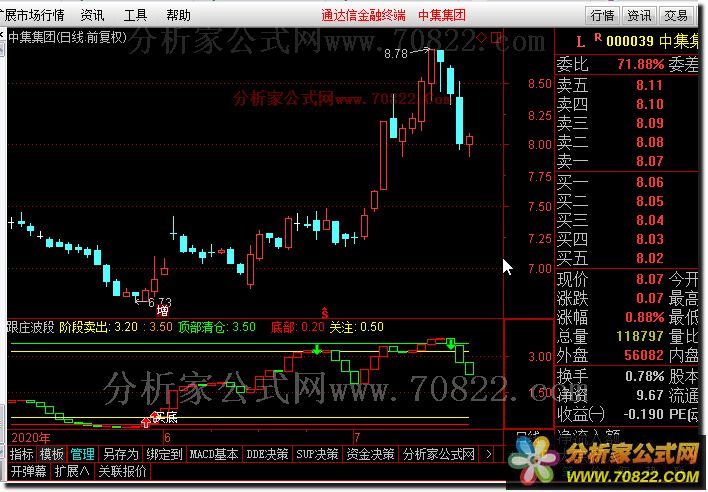The width and height of the screenshot is (708, 492).
Task: Click the red diamond icon atop chart
Action: pyautogui.click(x=482, y=37)
